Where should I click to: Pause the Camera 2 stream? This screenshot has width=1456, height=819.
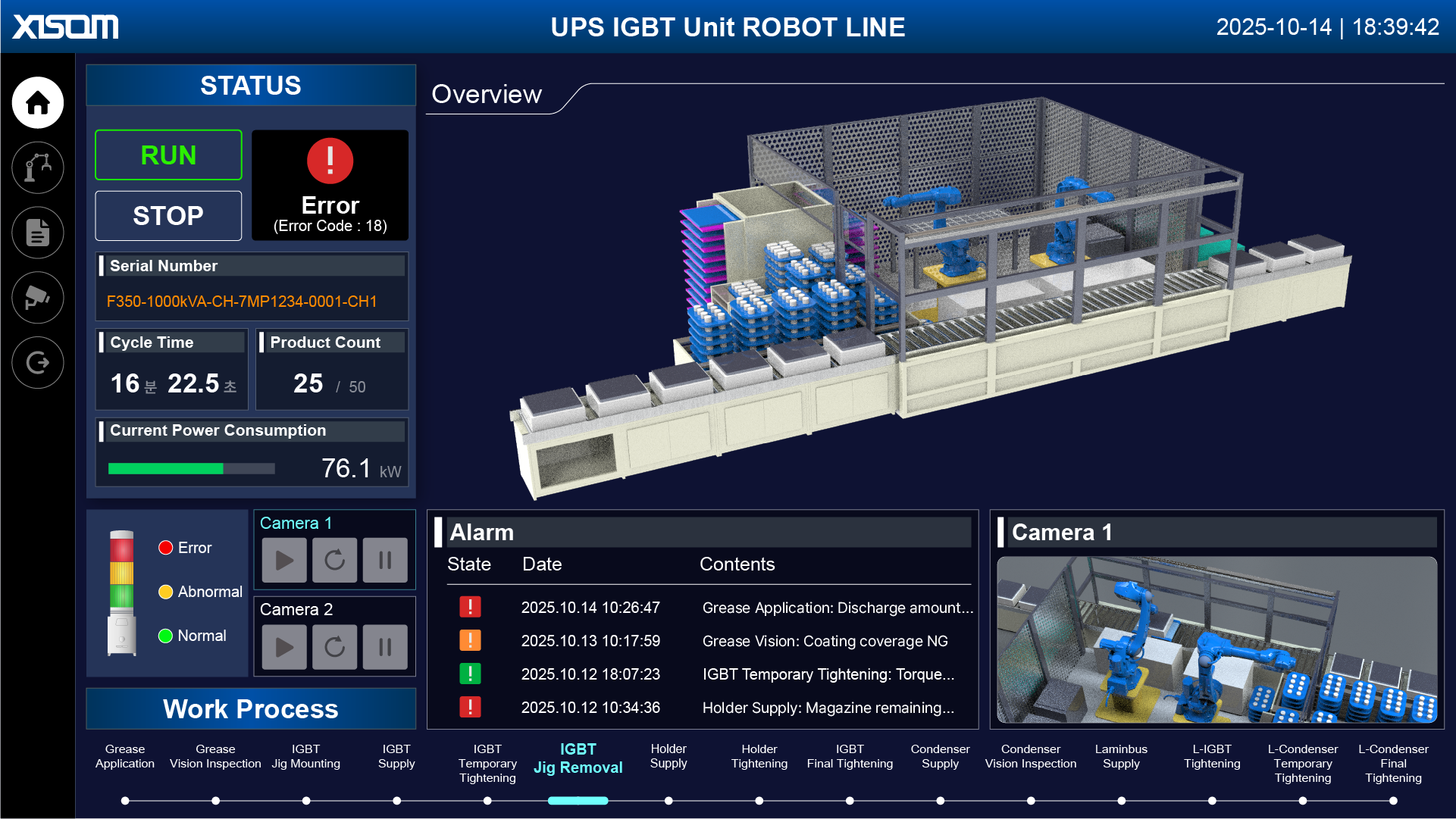tap(385, 646)
